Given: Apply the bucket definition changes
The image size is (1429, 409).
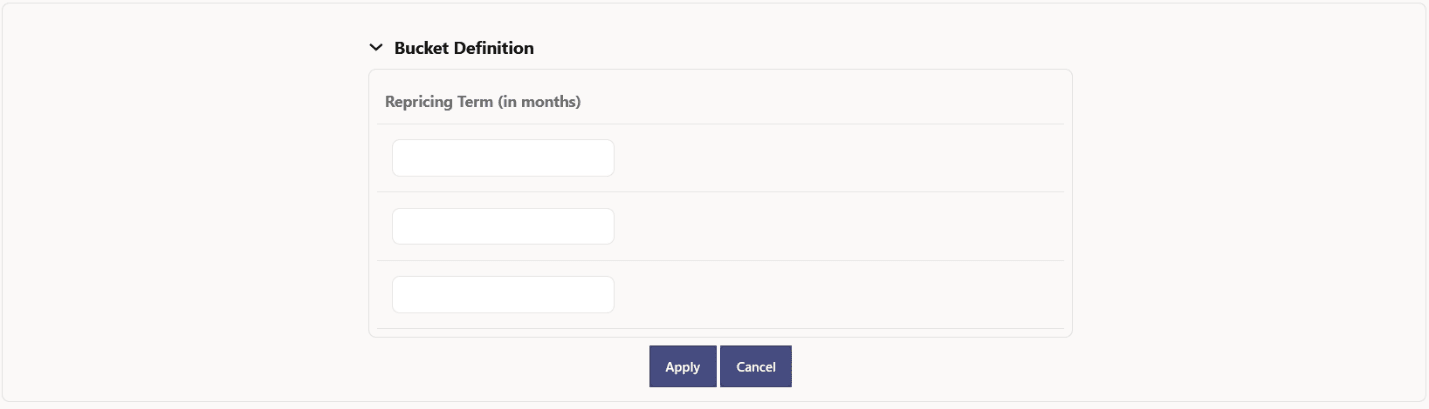Looking at the screenshot, I should click(x=682, y=367).
